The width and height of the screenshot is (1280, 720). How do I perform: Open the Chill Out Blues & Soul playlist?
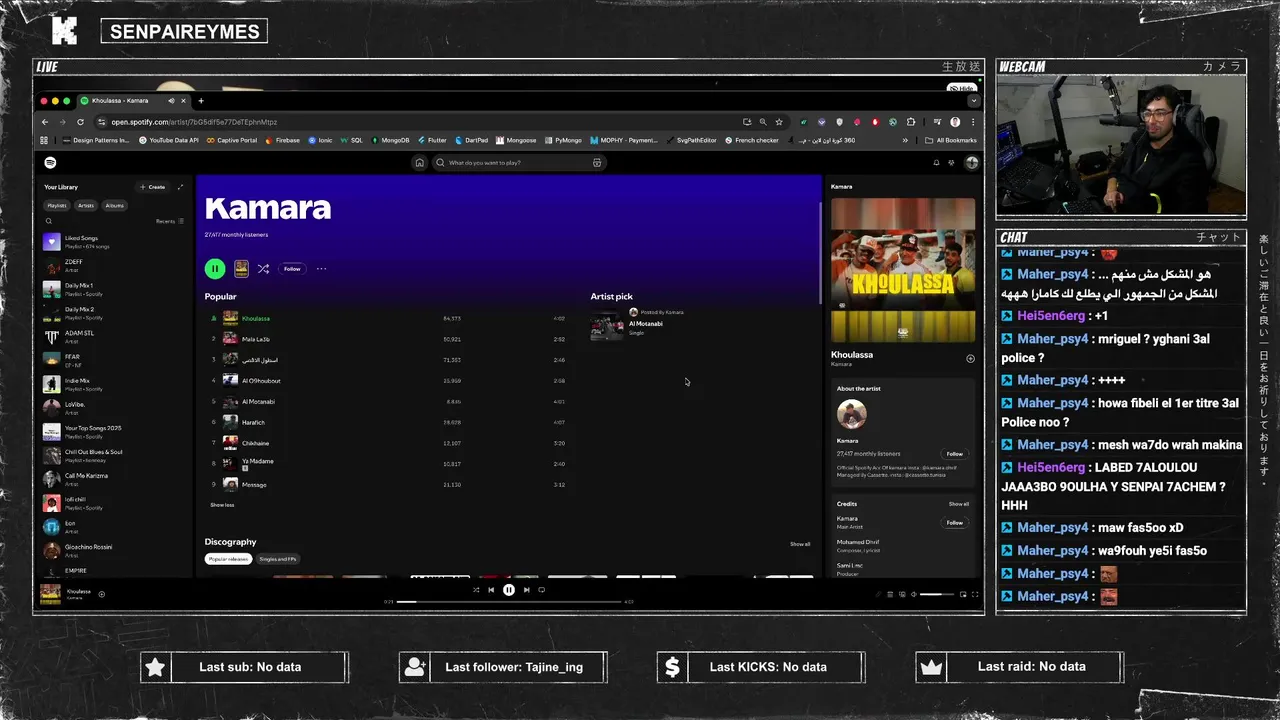pyautogui.click(x=113, y=456)
